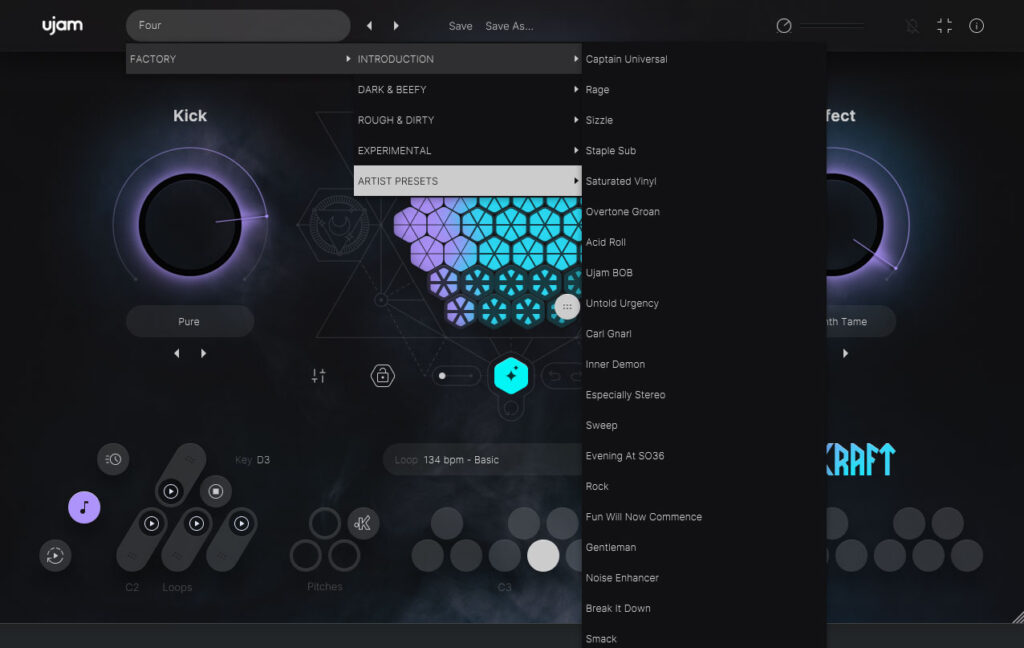Image resolution: width=1024 pixels, height=648 pixels.
Task: Go to next preset arrow in top bar
Action: coord(396,25)
